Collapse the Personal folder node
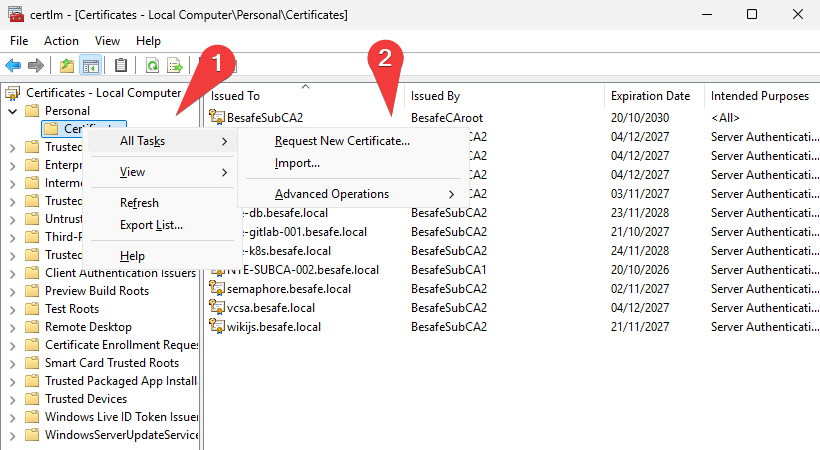The height and width of the screenshot is (450, 820). tap(13, 111)
